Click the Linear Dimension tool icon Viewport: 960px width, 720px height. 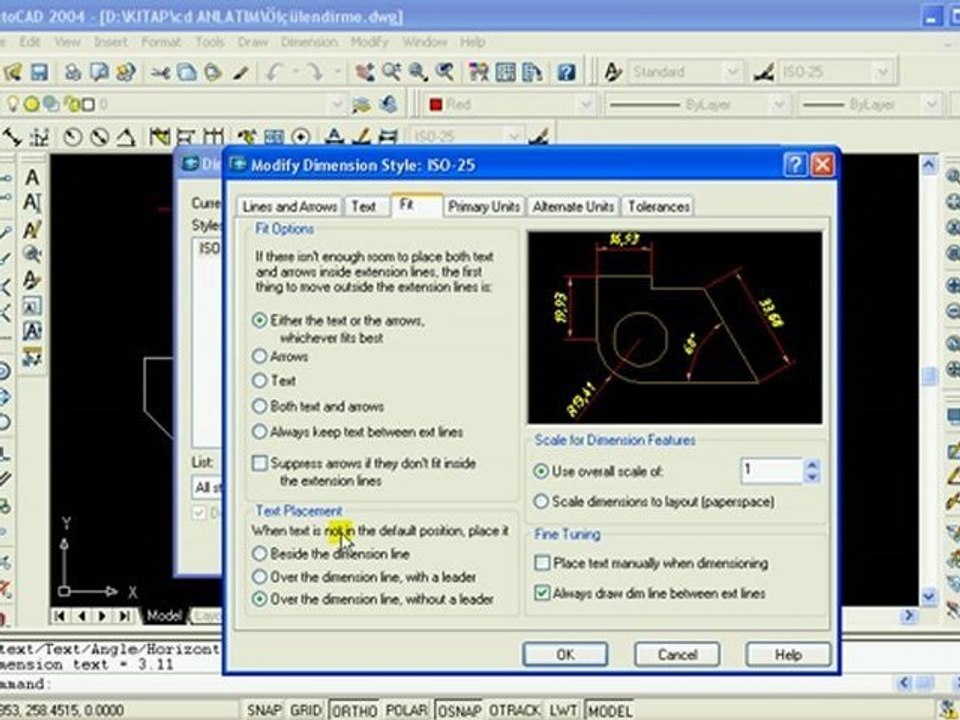(x=12, y=137)
